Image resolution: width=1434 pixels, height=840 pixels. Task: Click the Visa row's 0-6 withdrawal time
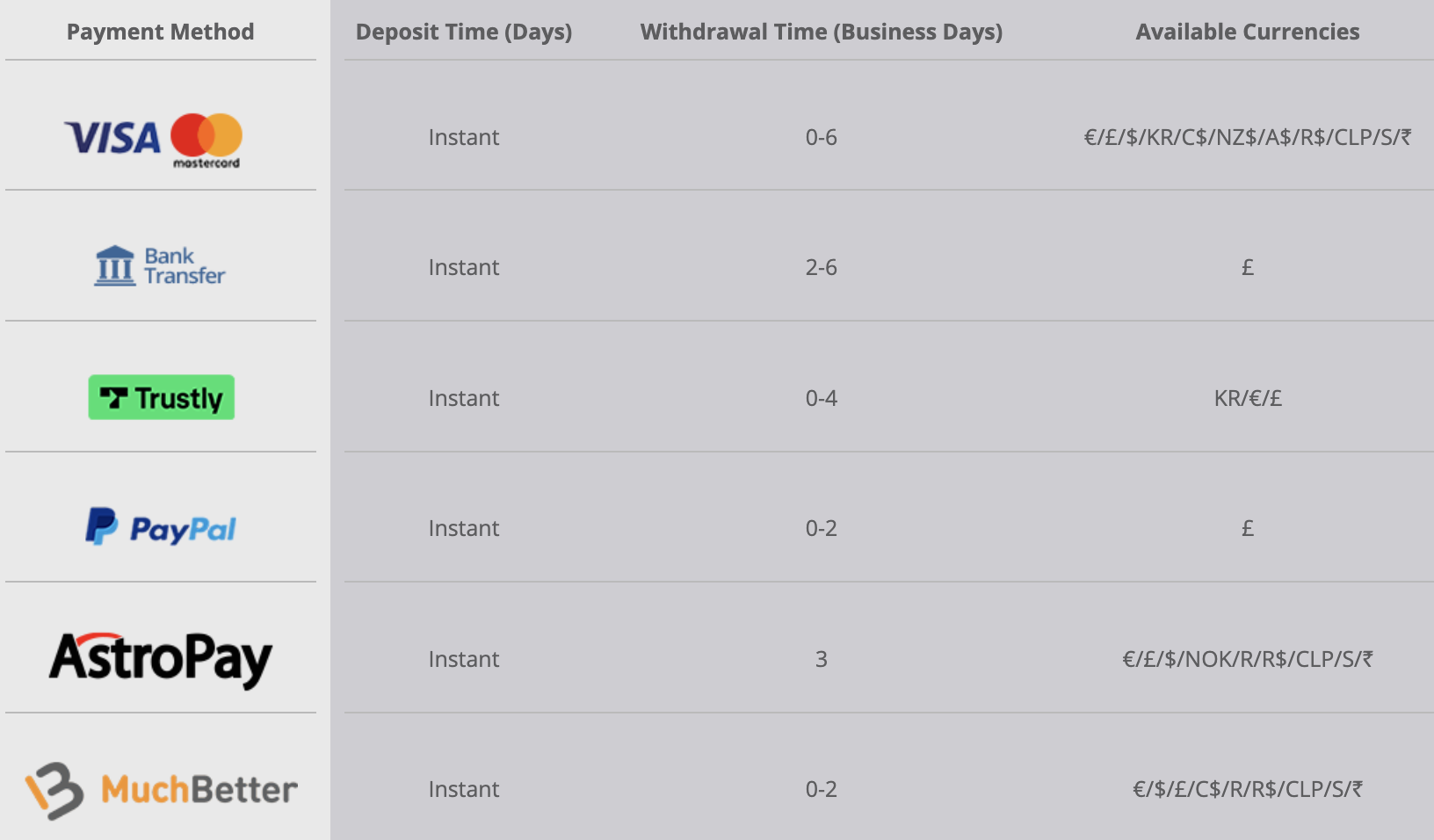pyautogui.click(x=821, y=138)
